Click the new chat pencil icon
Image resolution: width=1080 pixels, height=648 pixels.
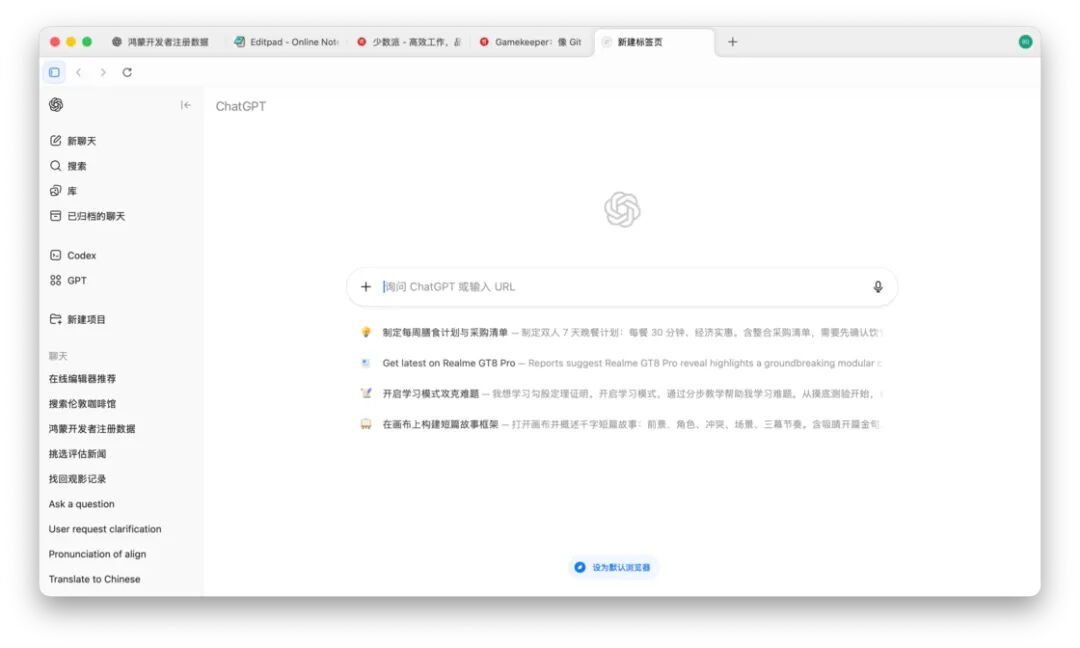(56, 140)
